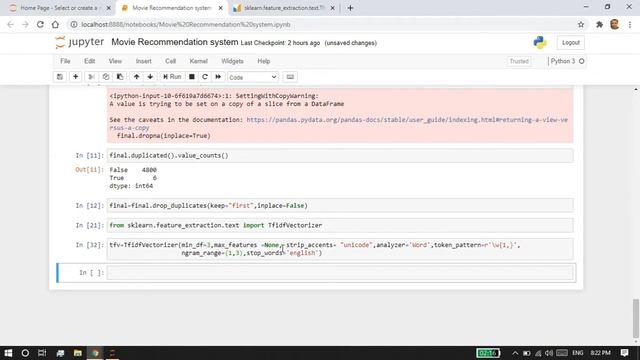The image size is (640, 360).
Task: Rename the Movie Recommendation system title
Action: (175, 42)
